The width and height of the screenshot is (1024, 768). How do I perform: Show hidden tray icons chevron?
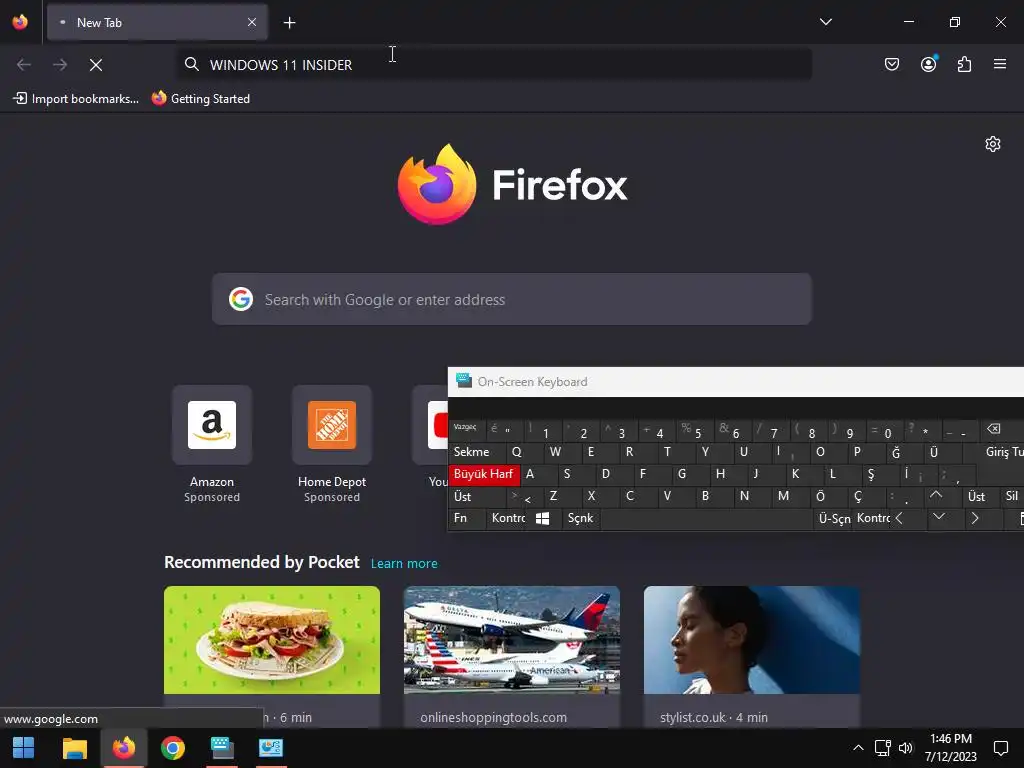point(858,748)
